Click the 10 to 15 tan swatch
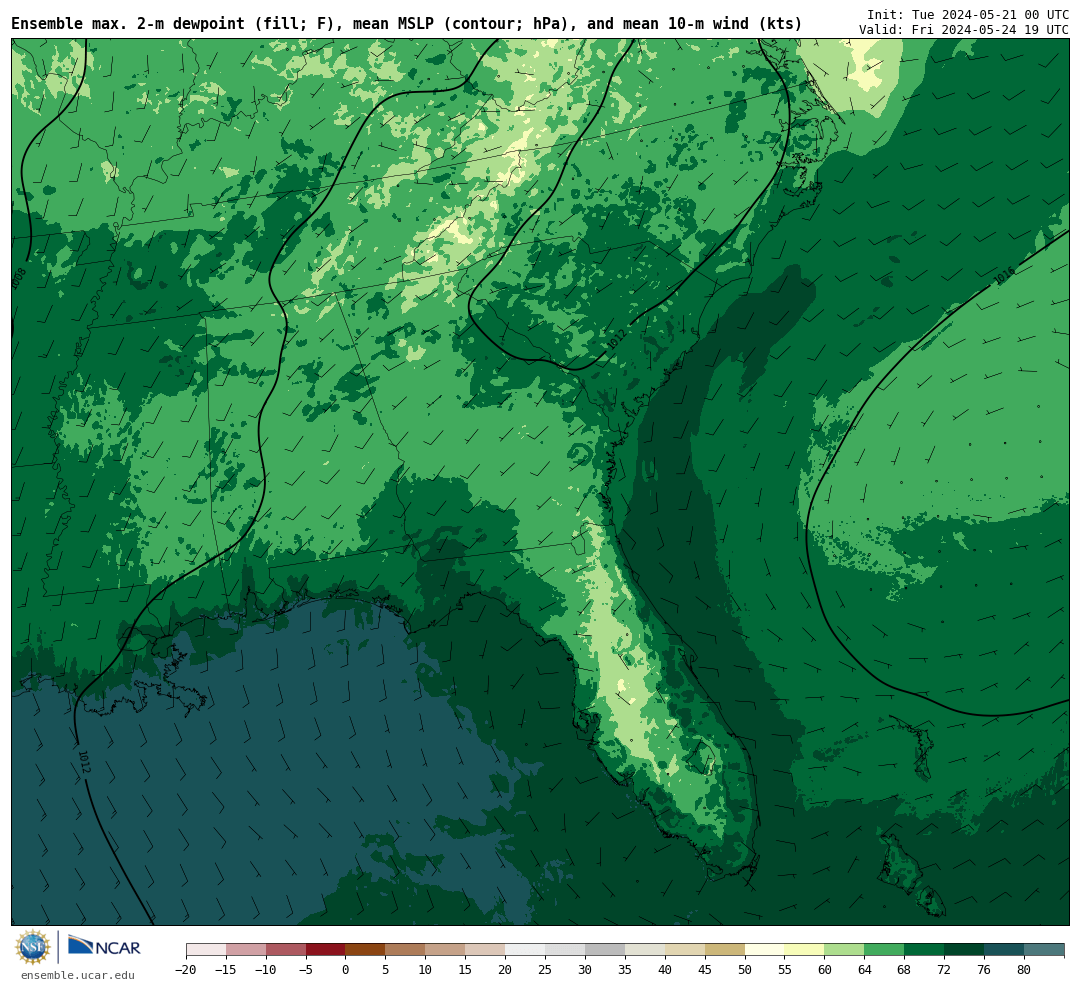This screenshot has width=1080, height=988. click(446, 949)
